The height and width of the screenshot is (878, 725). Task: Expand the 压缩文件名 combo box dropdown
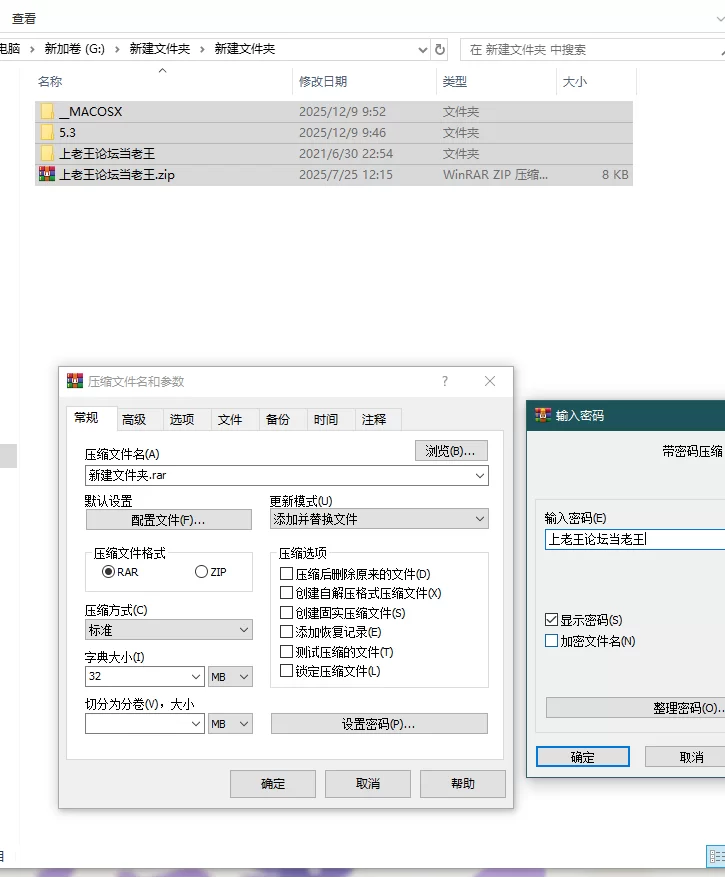click(480, 475)
